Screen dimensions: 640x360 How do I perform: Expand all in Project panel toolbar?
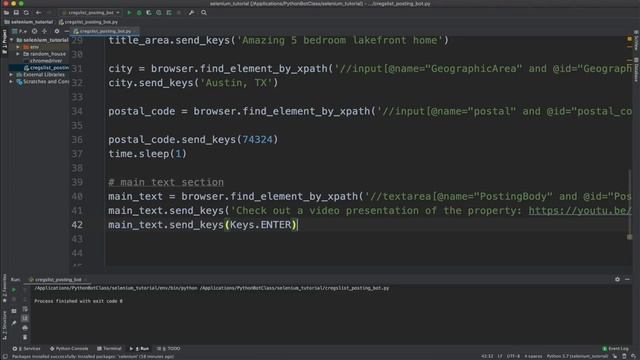click(x=44, y=31)
